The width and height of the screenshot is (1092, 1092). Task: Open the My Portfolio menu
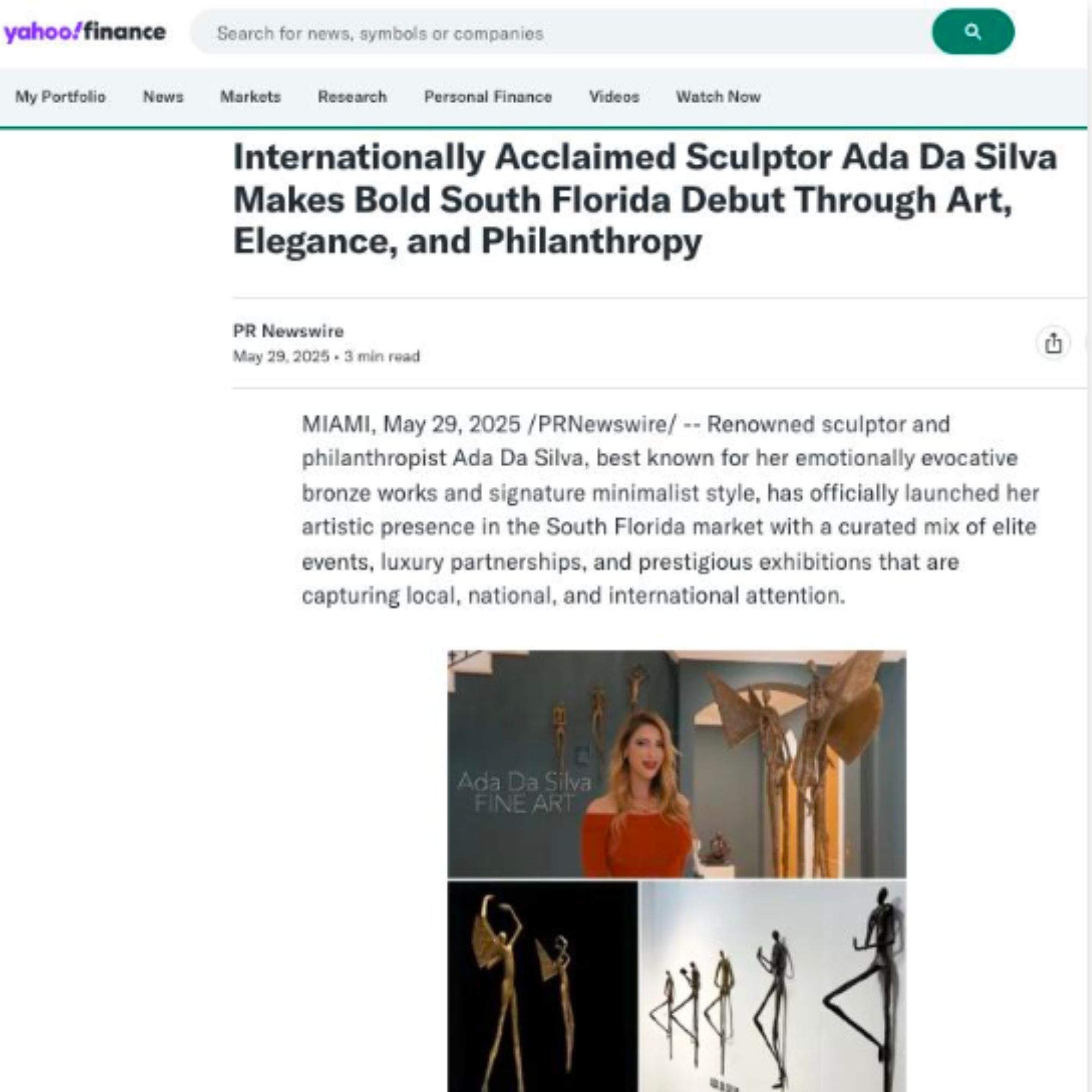61,97
